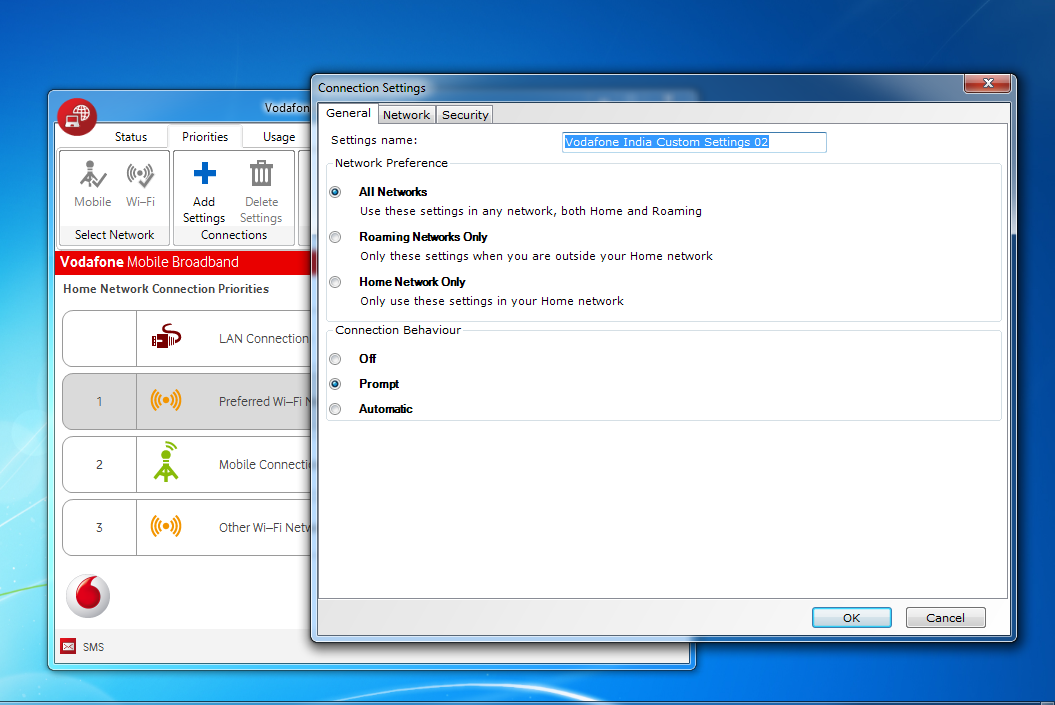Image resolution: width=1055 pixels, height=705 pixels.
Task: Switch to the Security tab
Action: tap(465, 115)
